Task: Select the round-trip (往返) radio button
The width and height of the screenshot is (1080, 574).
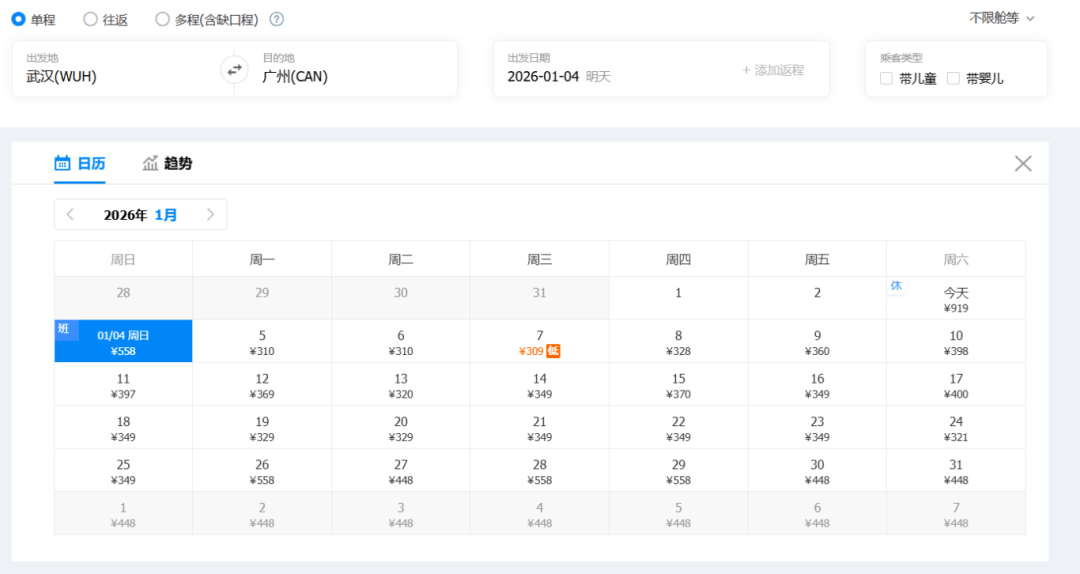Action: 90,19
